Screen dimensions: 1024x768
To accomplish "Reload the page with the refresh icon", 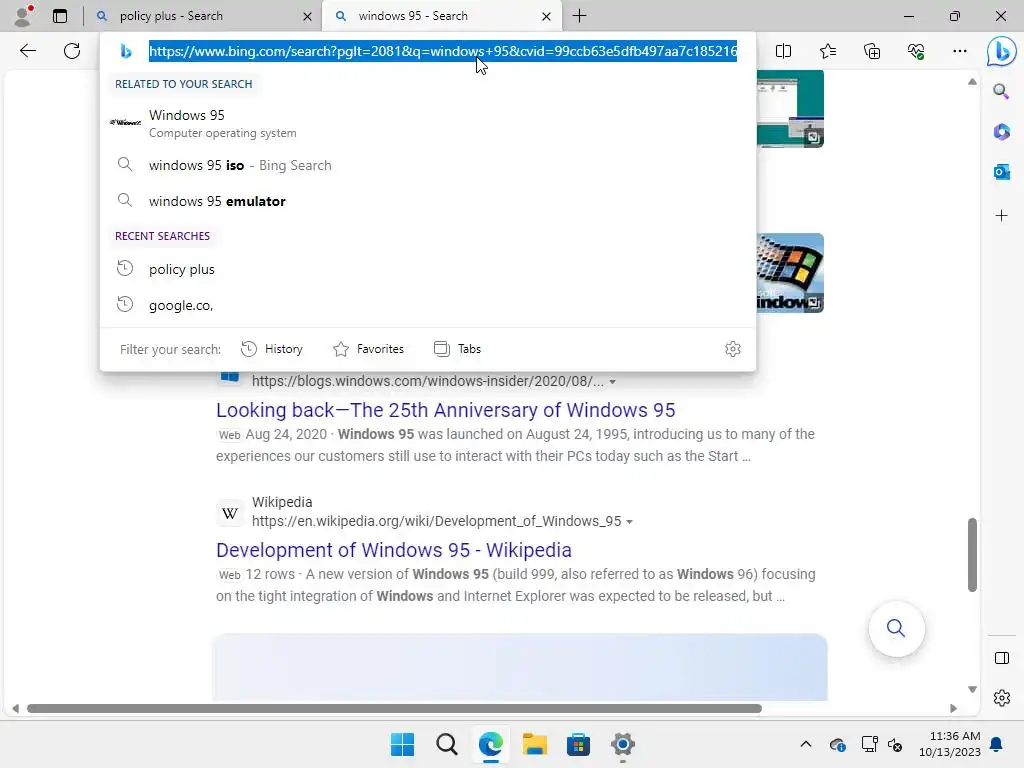I will click(x=72, y=51).
